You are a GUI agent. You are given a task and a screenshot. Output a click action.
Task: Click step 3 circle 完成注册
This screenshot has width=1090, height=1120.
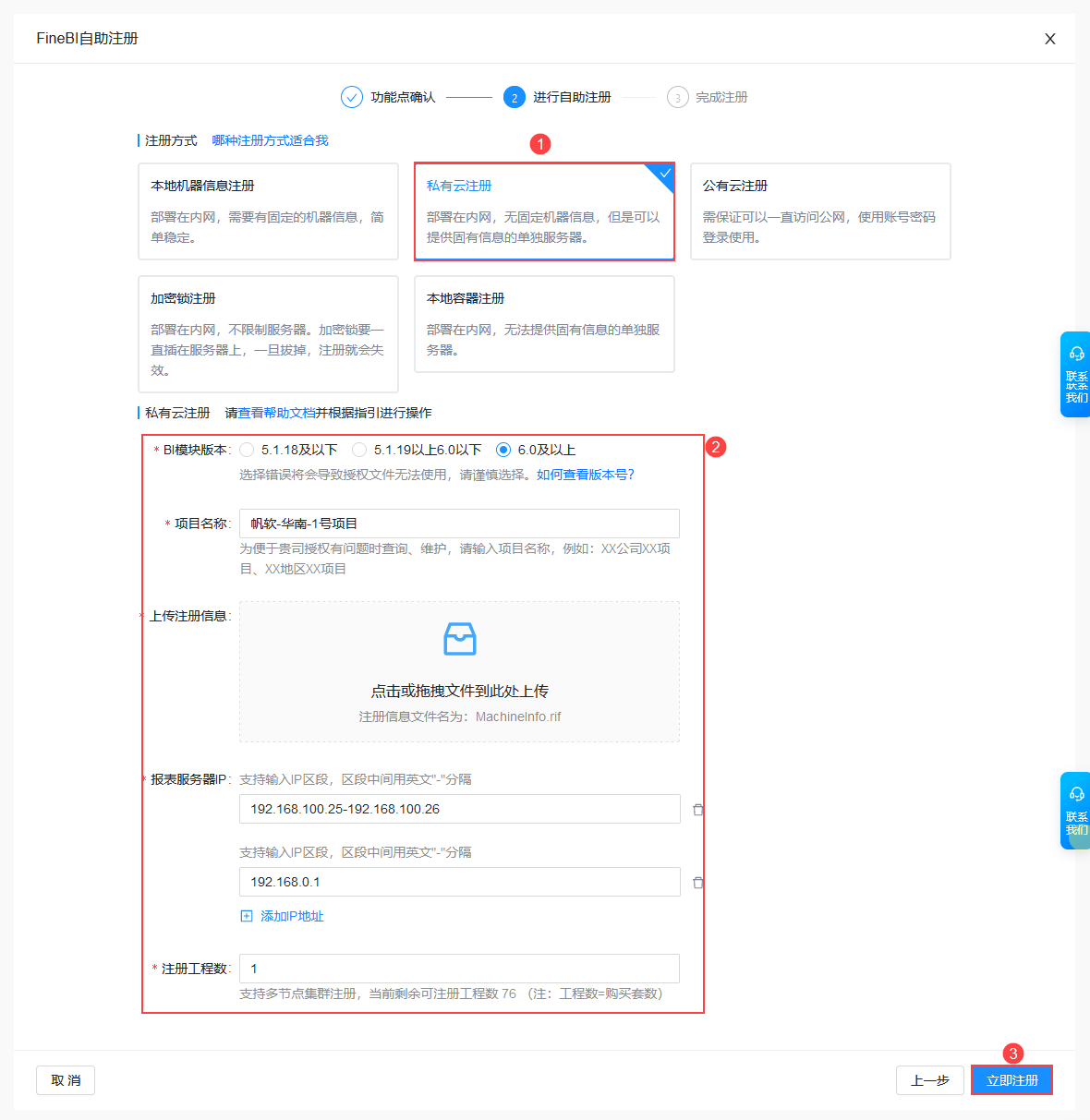coord(678,97)
